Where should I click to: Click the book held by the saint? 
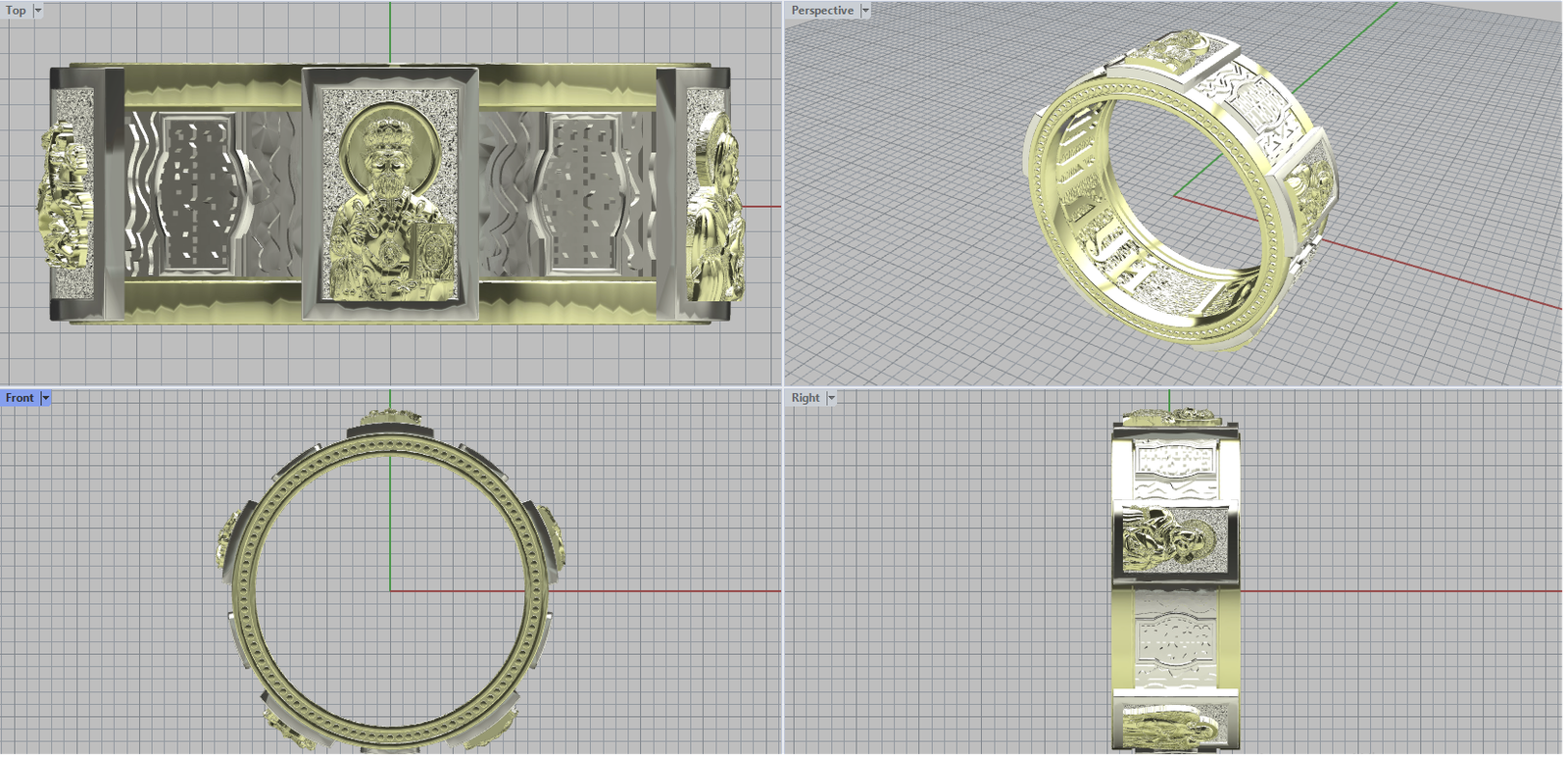tap(435, 250)
